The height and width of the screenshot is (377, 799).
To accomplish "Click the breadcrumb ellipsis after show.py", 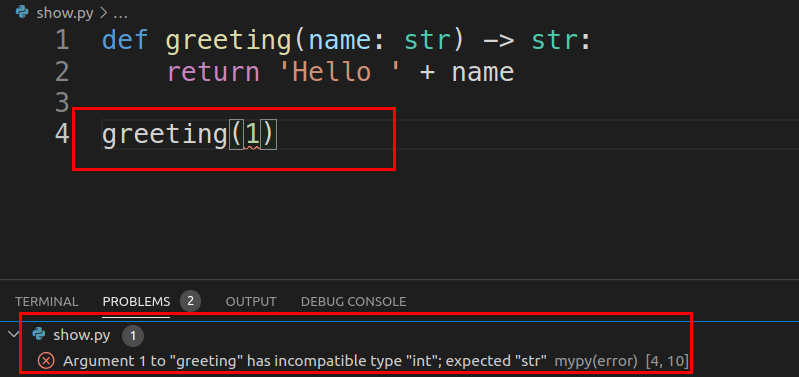I will click(x=120, y=13).
